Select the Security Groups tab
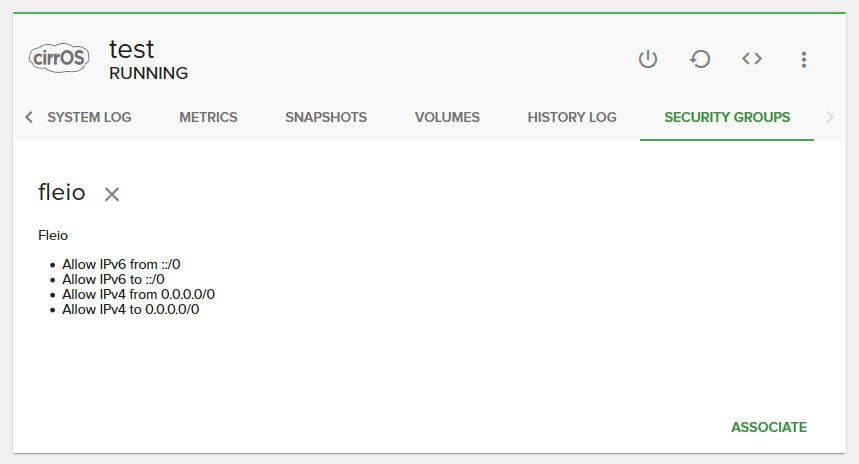The width and height of the screenshot is (859, 464). (x=727, y=117)
